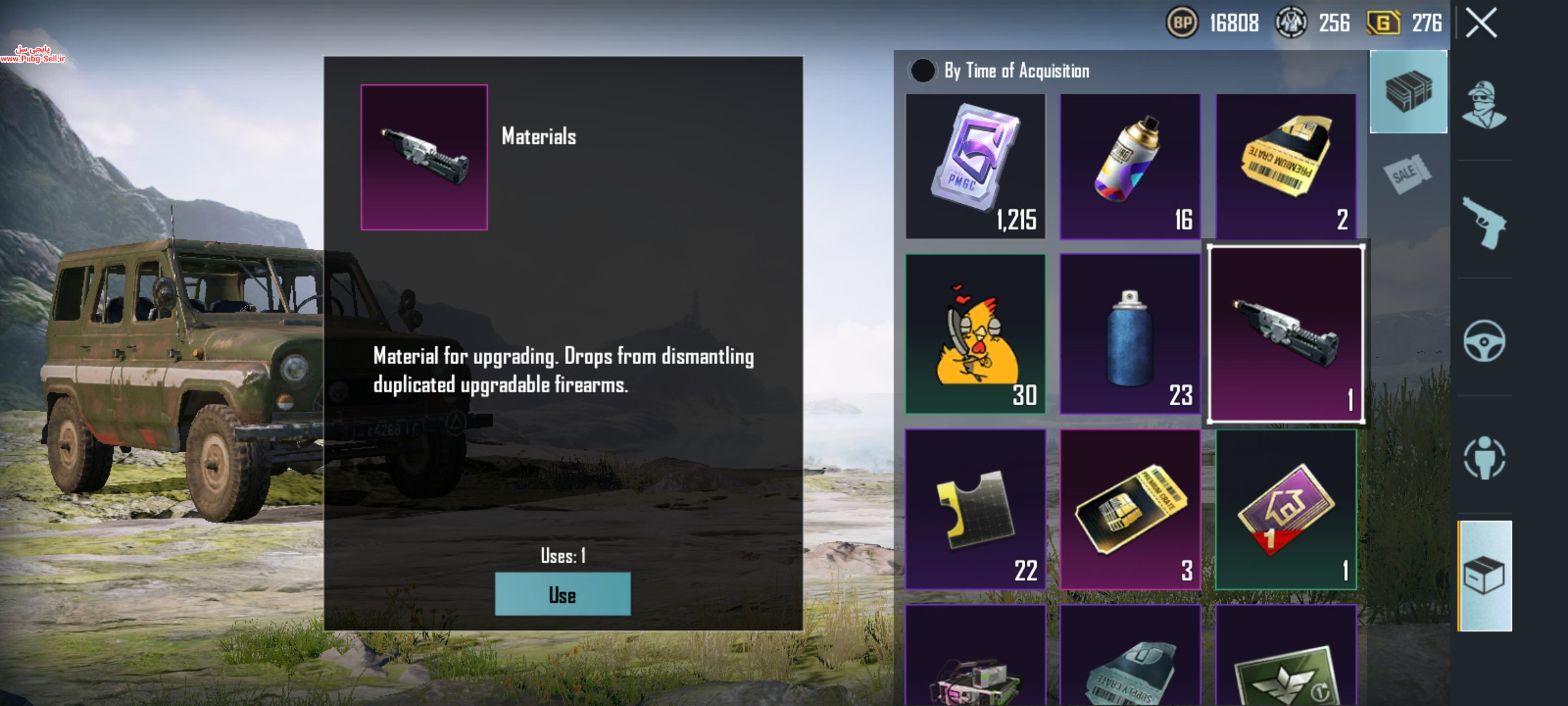The image size is (1568, 706).
Task: Select the pistol weapons category icon
Action: [x=1484, y=222]
